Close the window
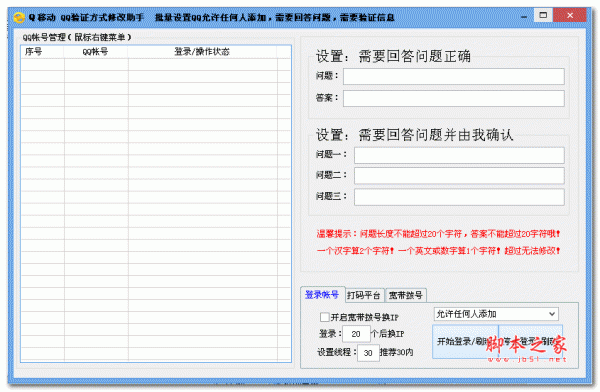The height and width of the screenshot is (392, 600). (570, 15)
